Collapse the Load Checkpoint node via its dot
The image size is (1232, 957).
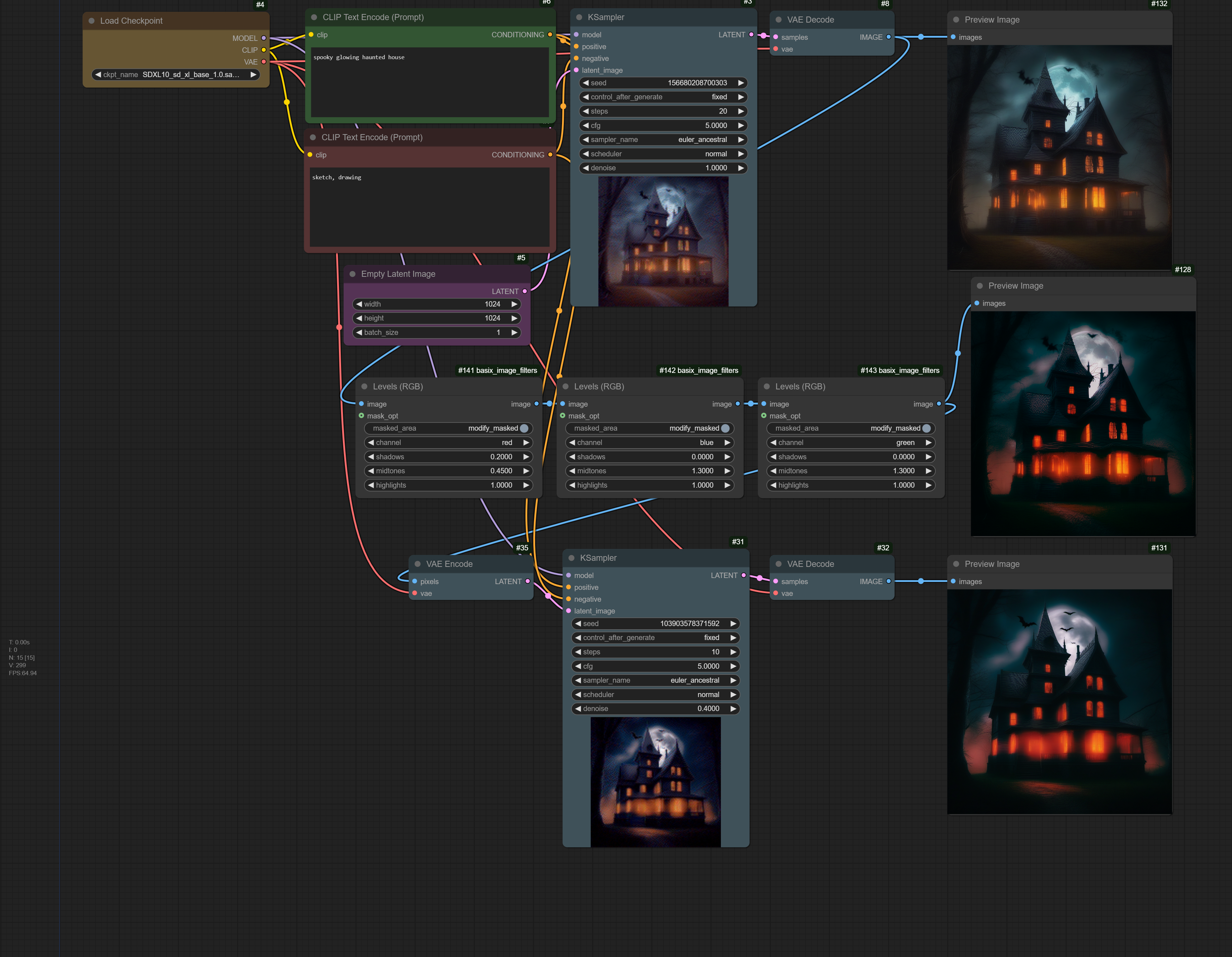91,21
